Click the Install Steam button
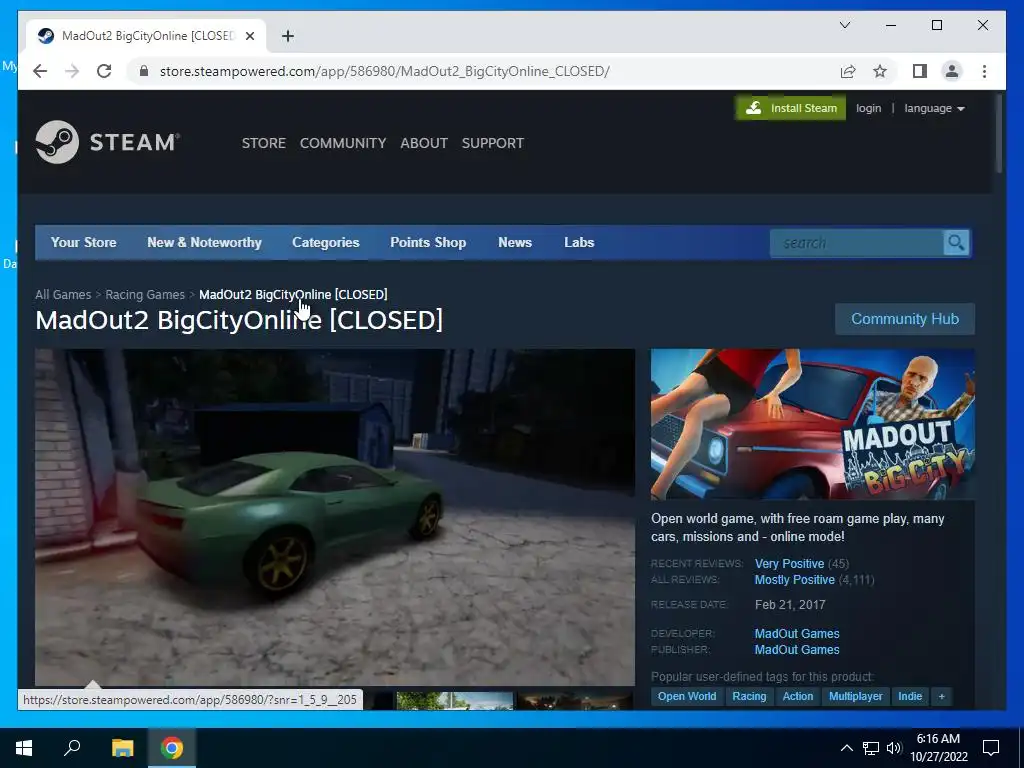 point(791,108)
